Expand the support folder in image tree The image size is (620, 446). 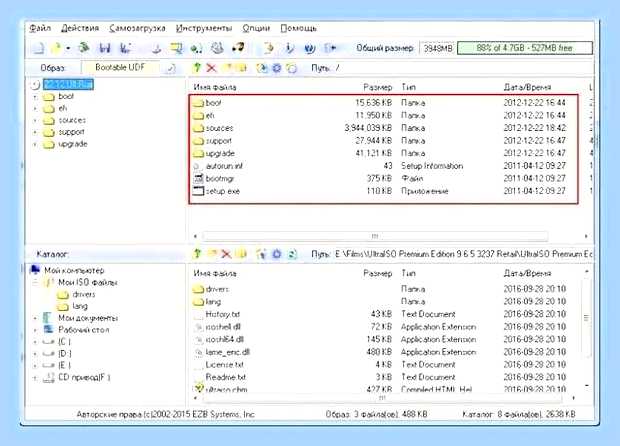pyautogui.click(x=35, y=132)
